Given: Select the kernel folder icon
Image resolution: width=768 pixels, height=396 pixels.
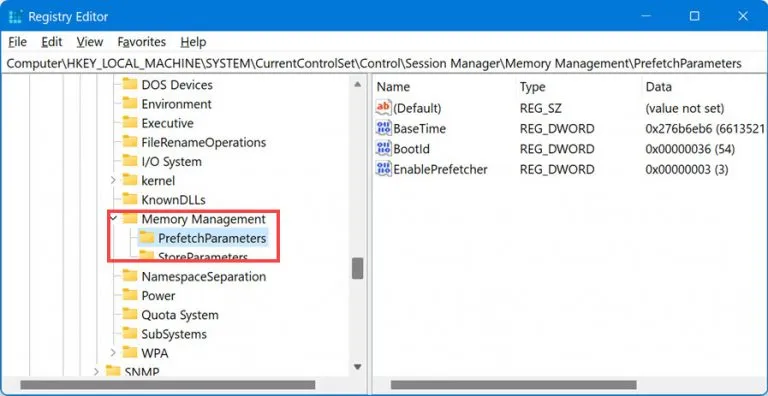Looking at the screenshot, I should pos(130,180).
